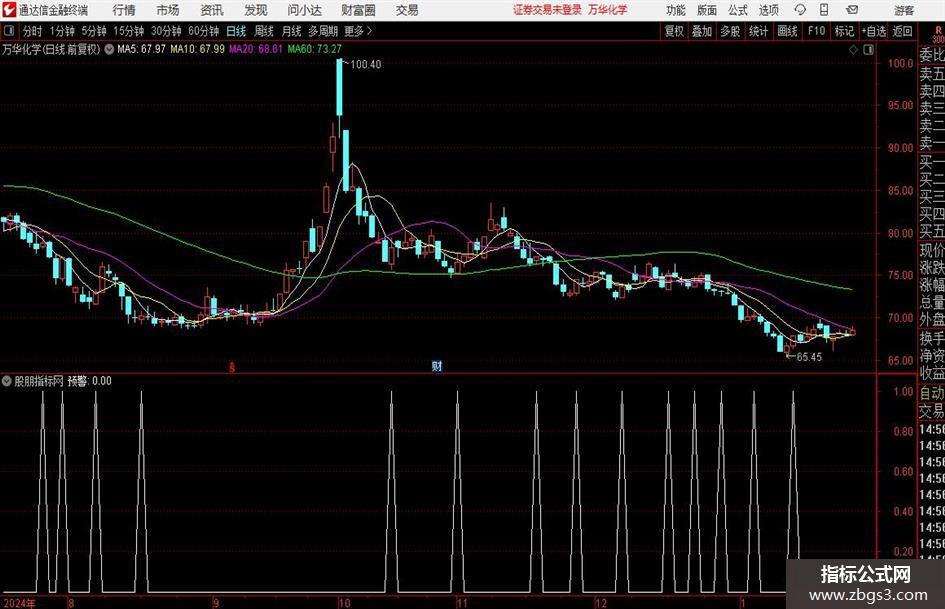Click the 万华化学 stock name in title bar

608,10
